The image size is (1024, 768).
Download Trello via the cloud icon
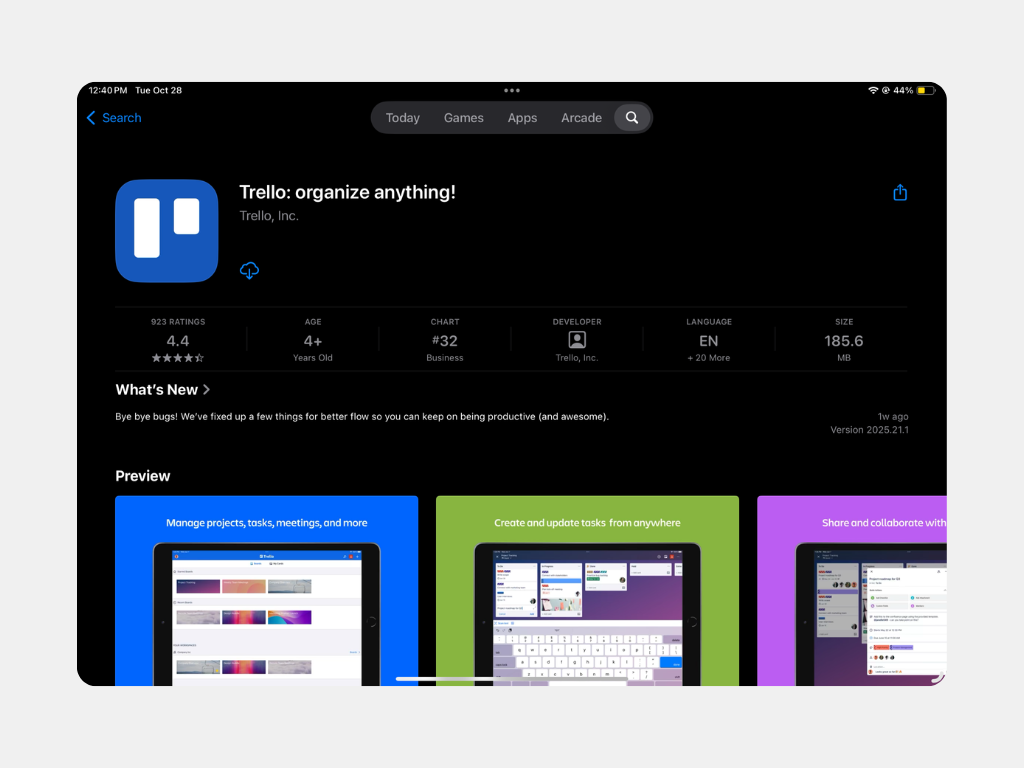249,270
